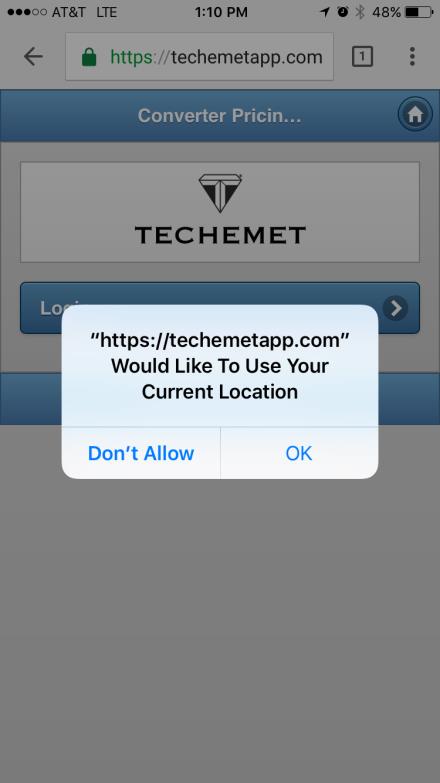
Task: Tap OK to allow location
Action: click(x=299, y=453)
